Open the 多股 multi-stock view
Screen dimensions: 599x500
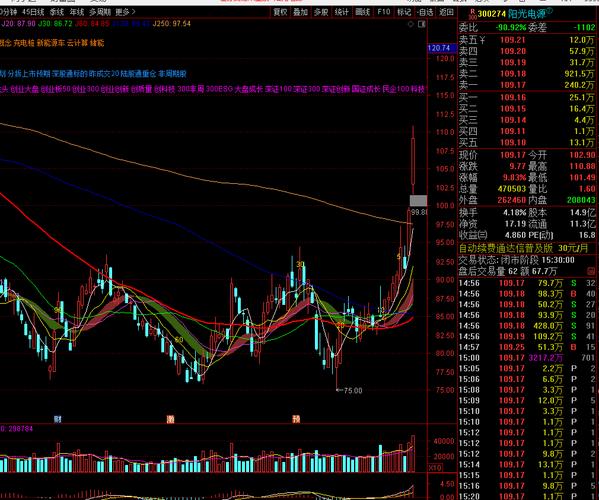click(321, 12)
